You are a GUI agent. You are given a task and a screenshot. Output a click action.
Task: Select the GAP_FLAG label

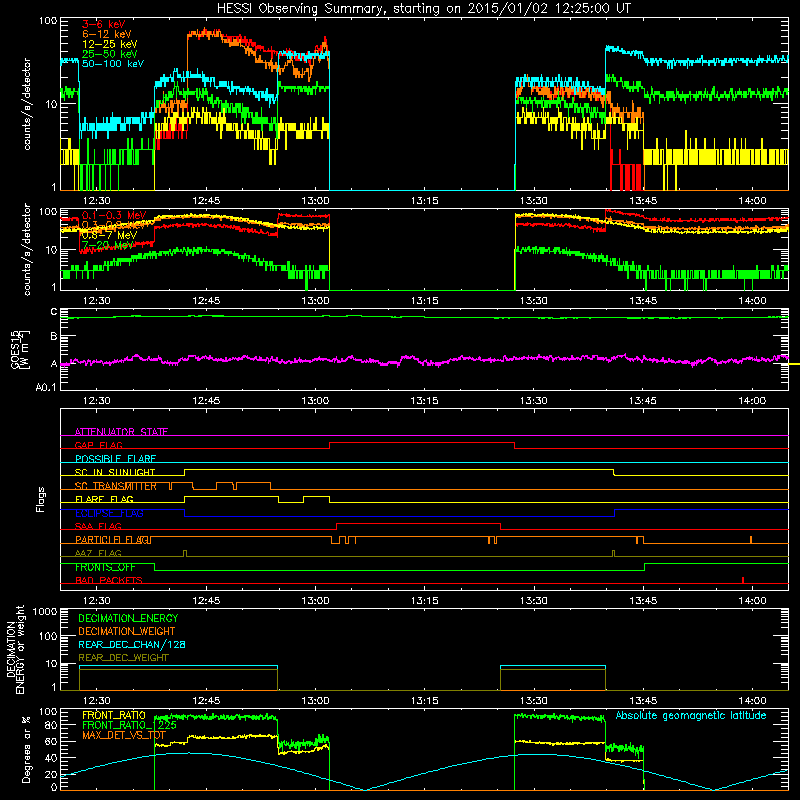pyautogui.click(x=98, y=445)
